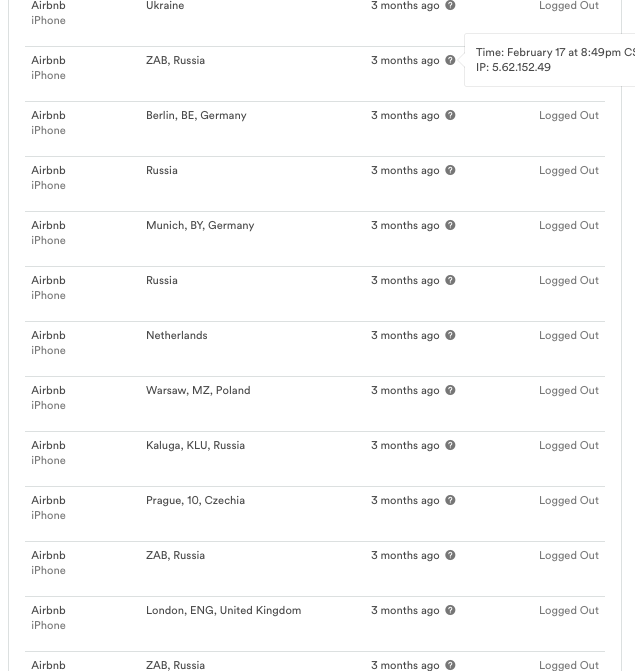Click the info icon in the Netherlands row
The width and height of the screenshot is (635, 671).
click(450, 336)
